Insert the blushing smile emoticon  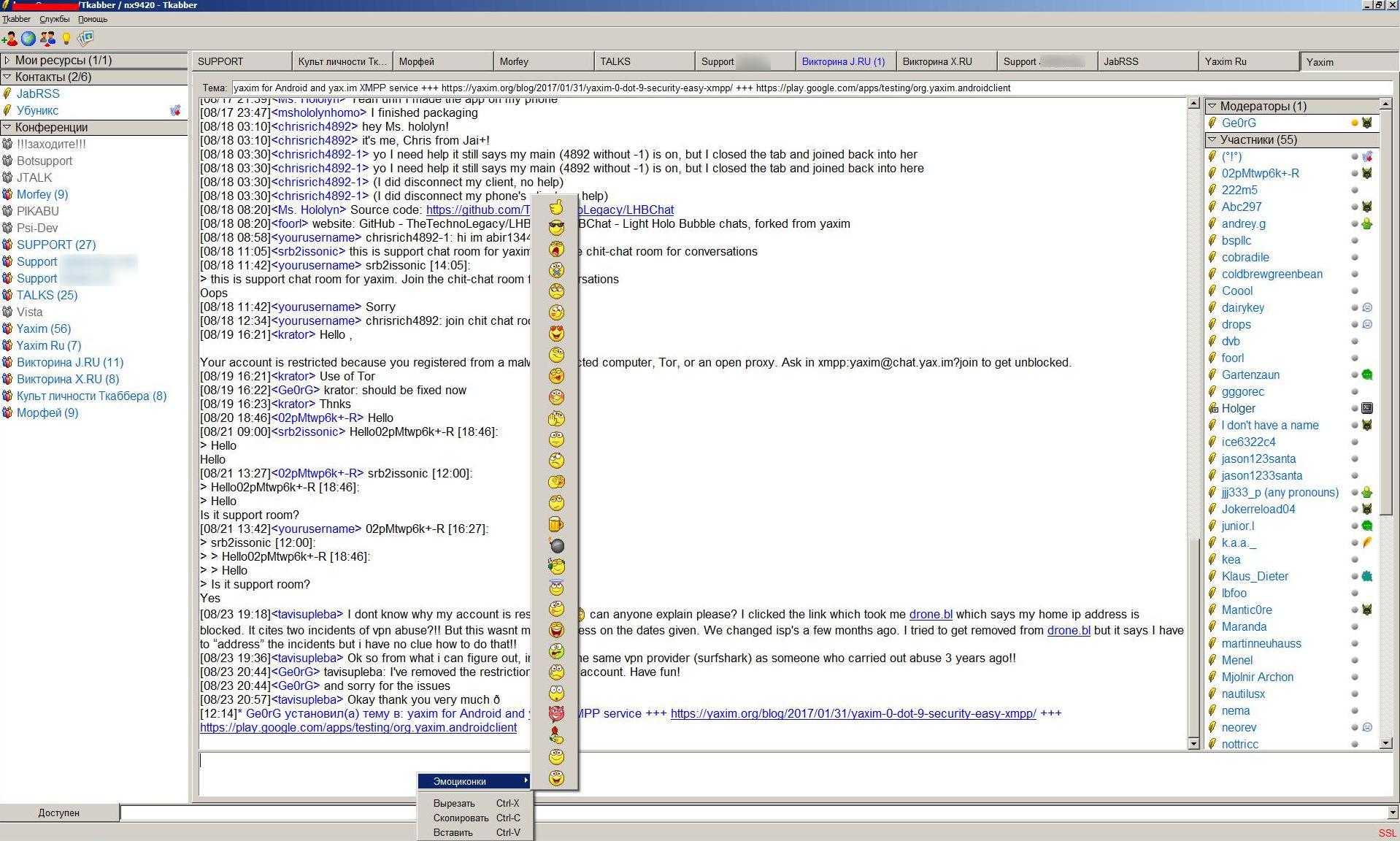pos(556,397)
